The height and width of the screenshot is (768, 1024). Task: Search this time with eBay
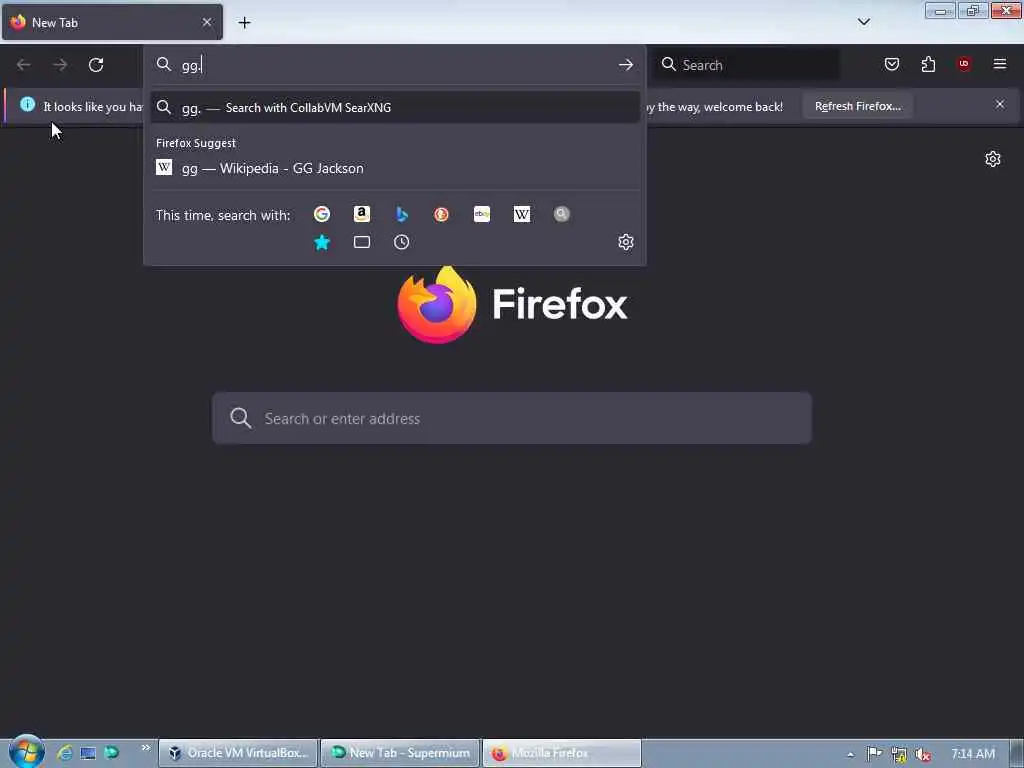click(482, 214)
